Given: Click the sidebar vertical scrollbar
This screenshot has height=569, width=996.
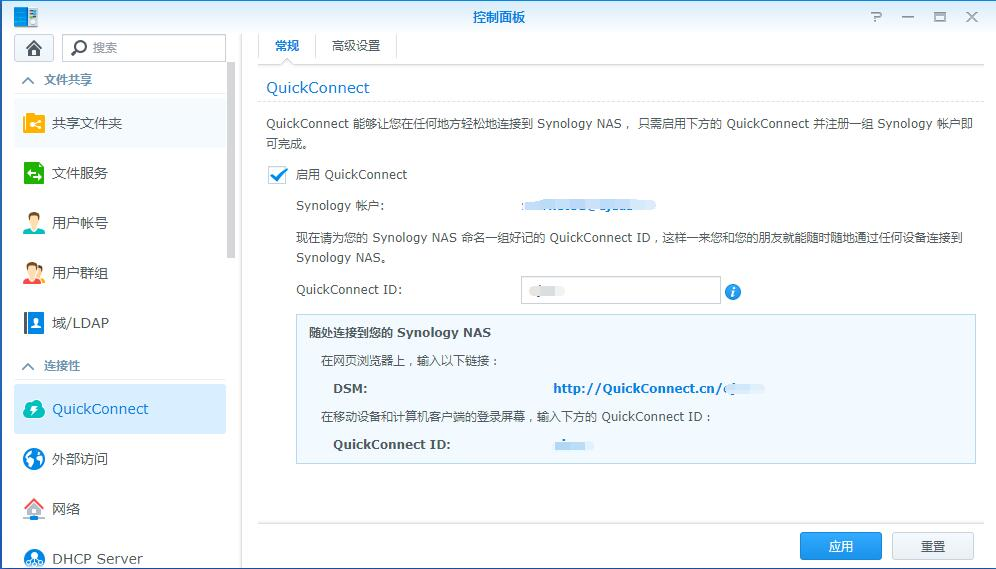Looking at the screenshot, I should click(x=231, y=160).
